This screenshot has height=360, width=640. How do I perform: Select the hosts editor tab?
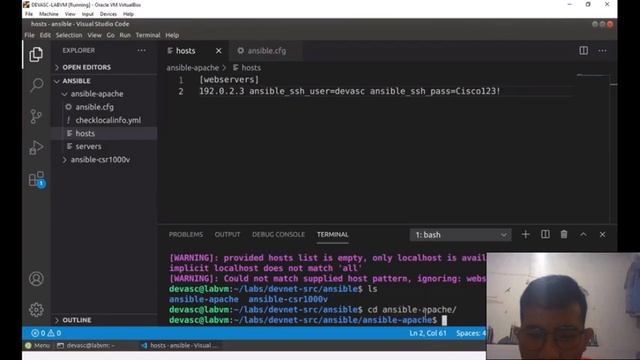click(x=185, y=51)
